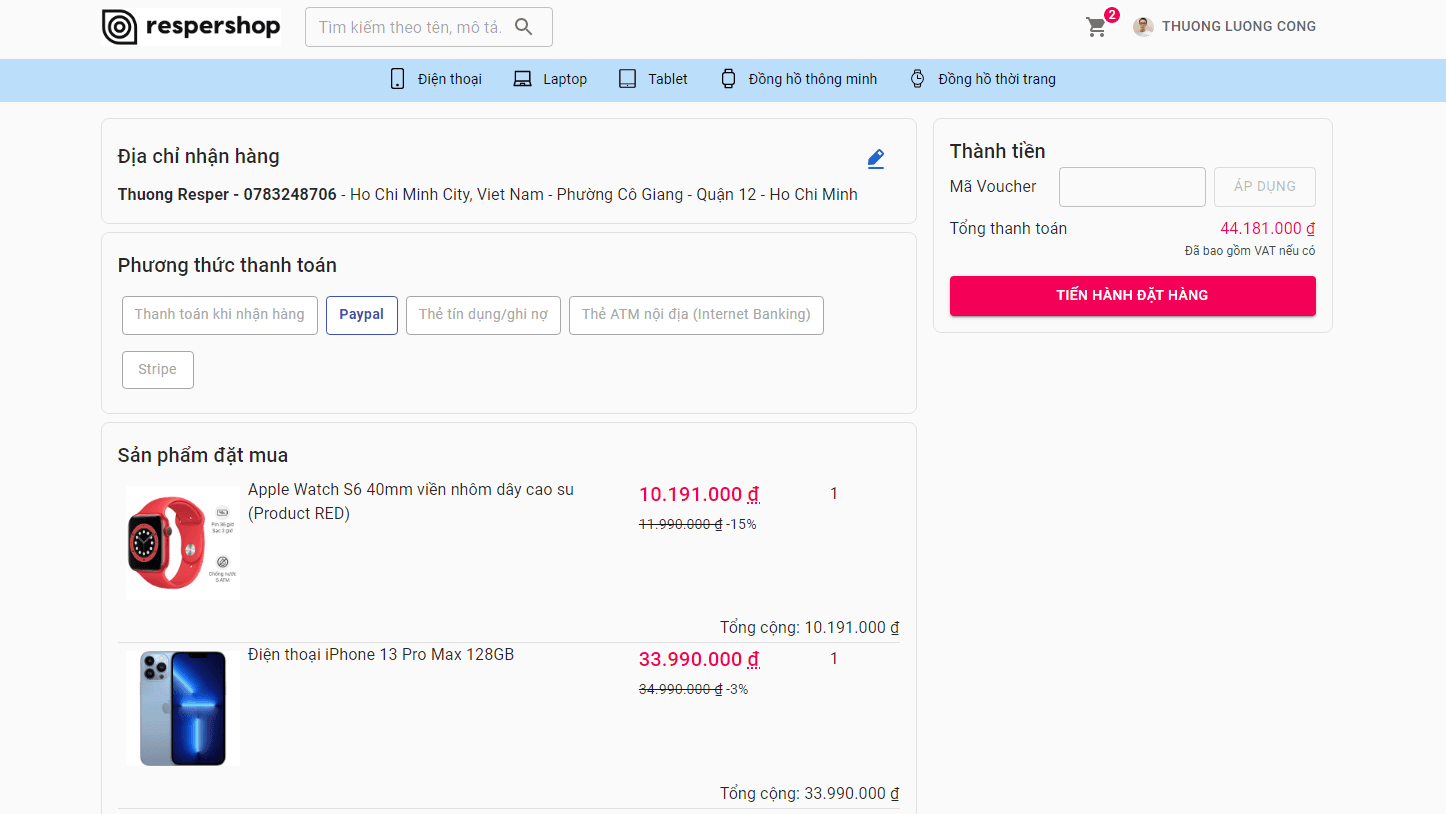
Task: Edit the delivery address pencil icon
Action: [876, 158]
